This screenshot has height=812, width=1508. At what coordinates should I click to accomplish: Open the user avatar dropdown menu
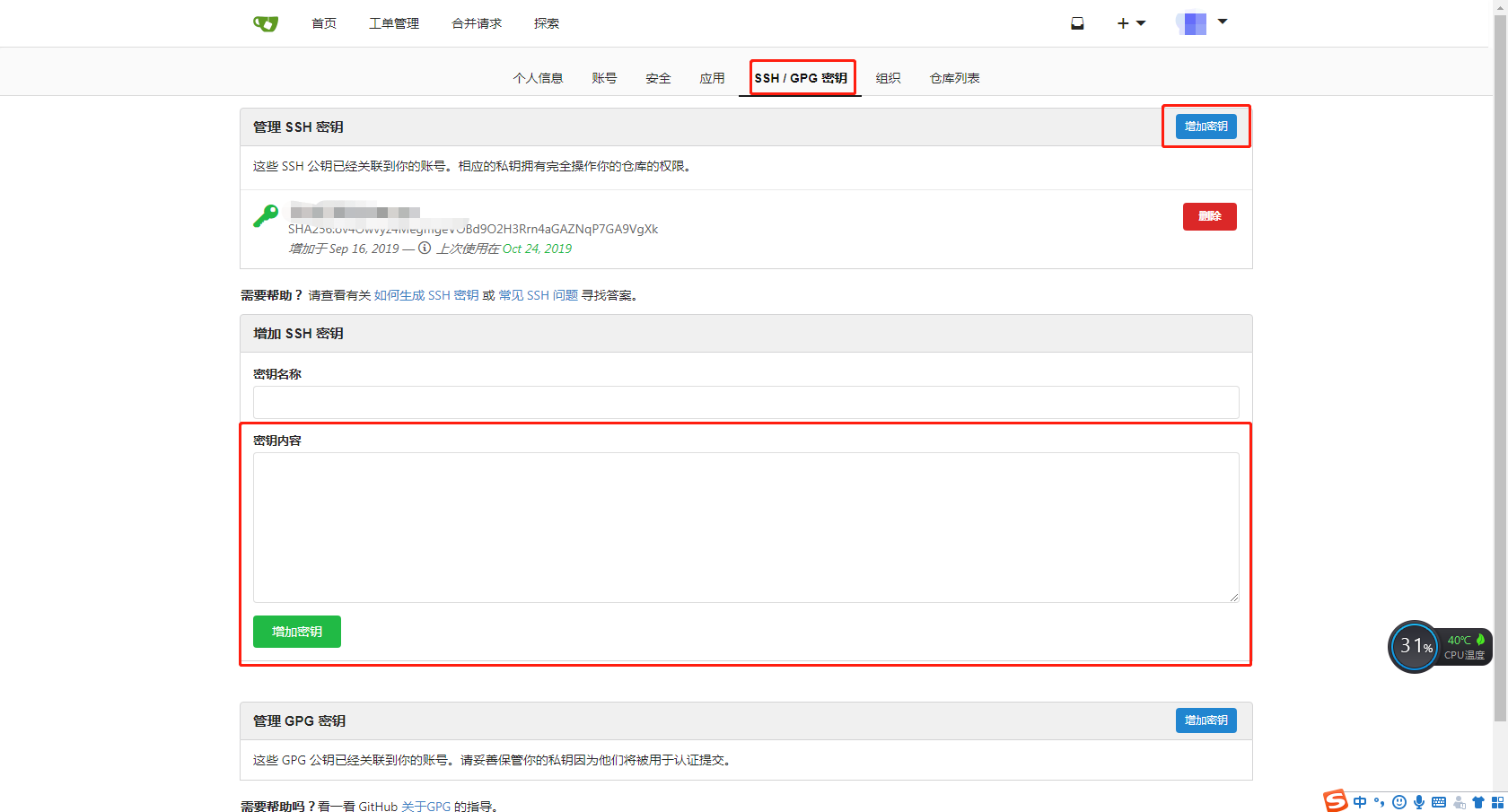click(x=1201, y=23)
